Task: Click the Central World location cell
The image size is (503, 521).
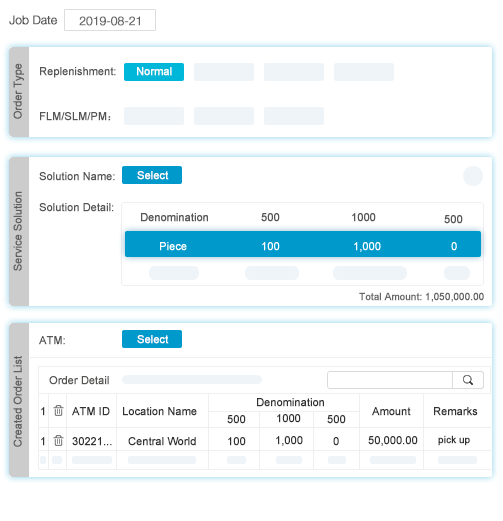Action: coord(162,441)
